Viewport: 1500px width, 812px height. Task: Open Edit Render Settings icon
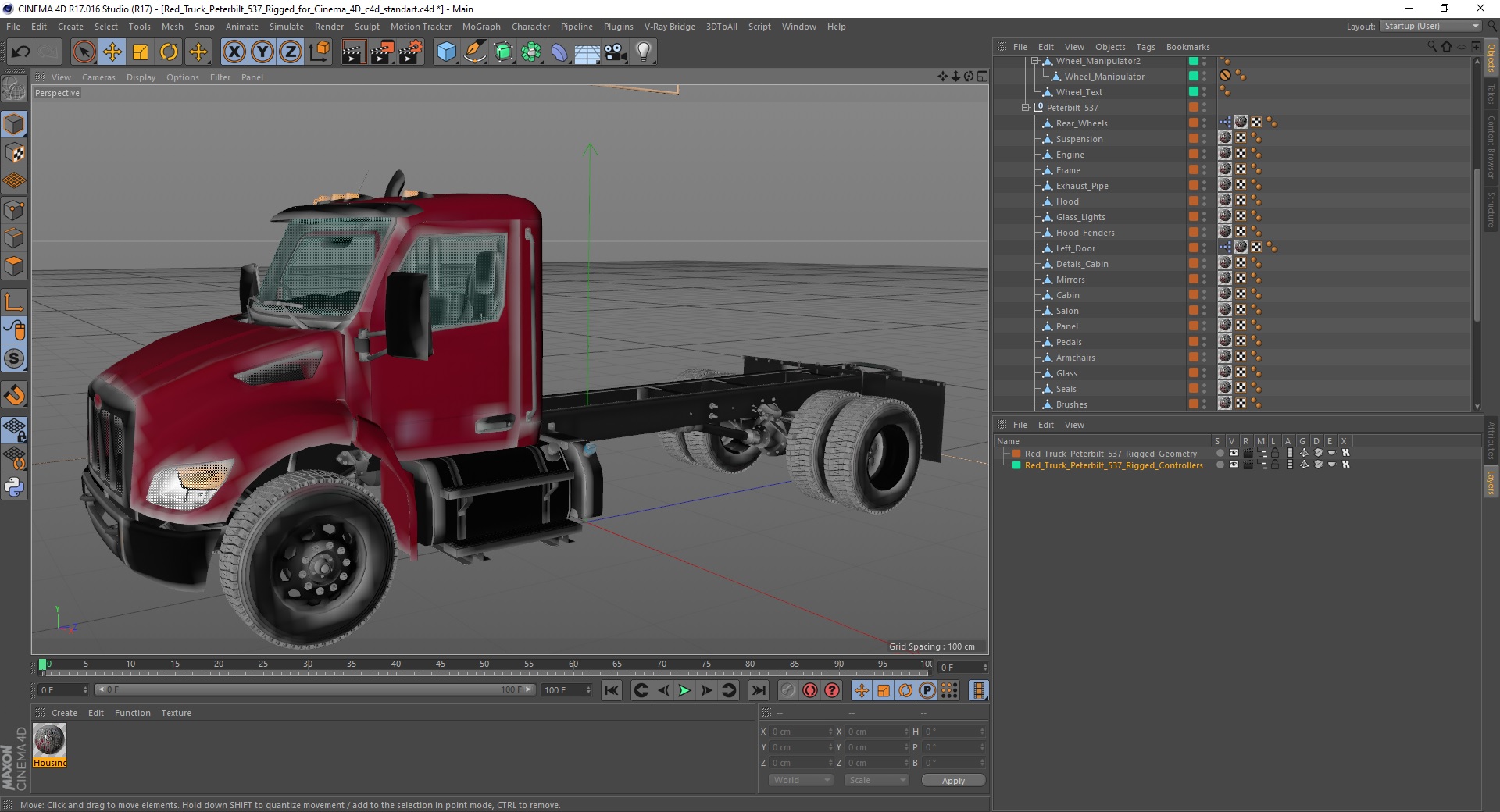[x=410, y=52]
